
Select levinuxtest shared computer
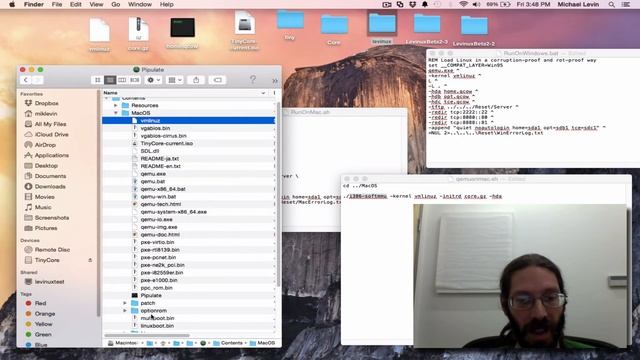(49, 282)
